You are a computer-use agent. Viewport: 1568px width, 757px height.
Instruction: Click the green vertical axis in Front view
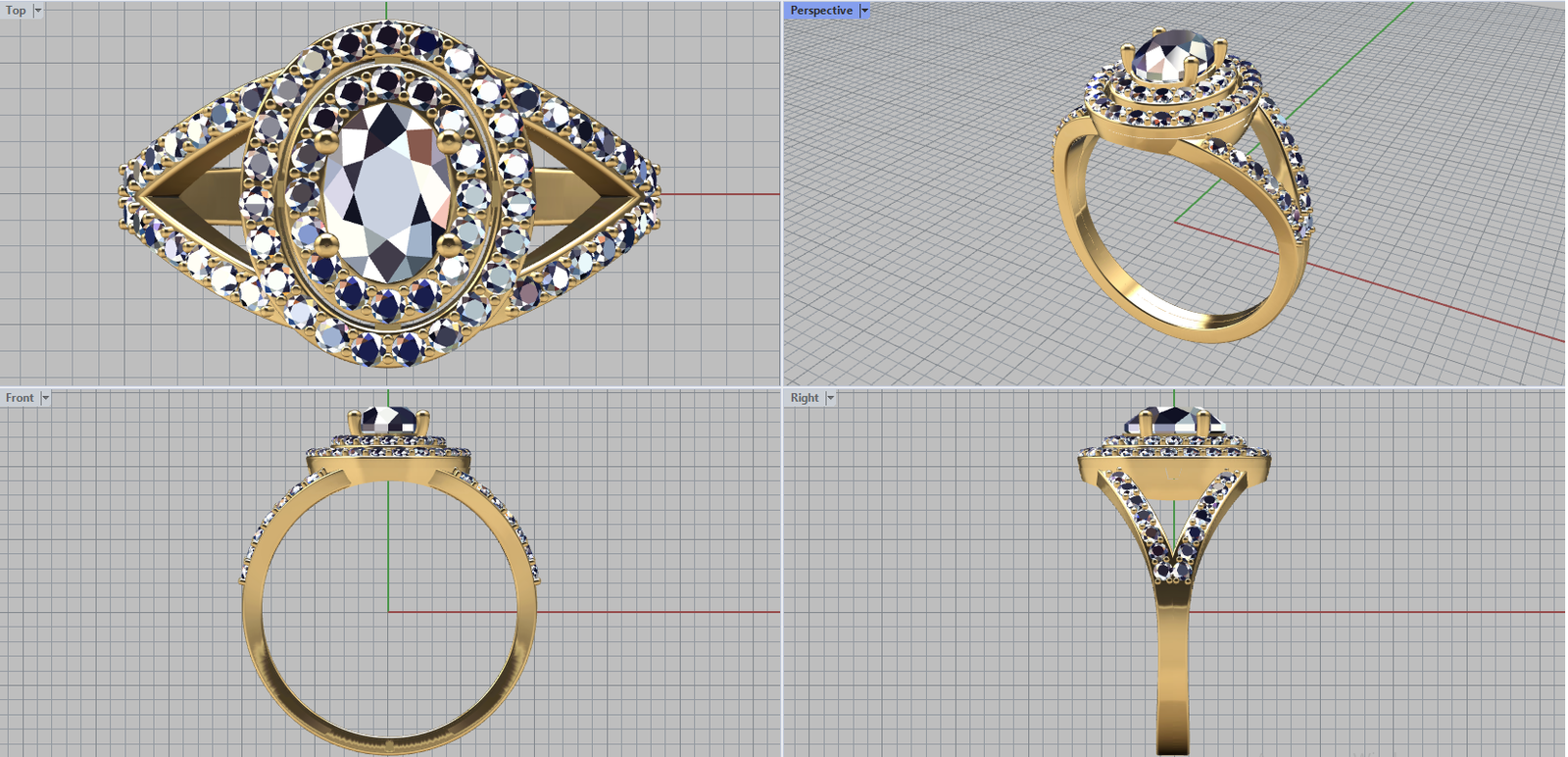(389, 549)
